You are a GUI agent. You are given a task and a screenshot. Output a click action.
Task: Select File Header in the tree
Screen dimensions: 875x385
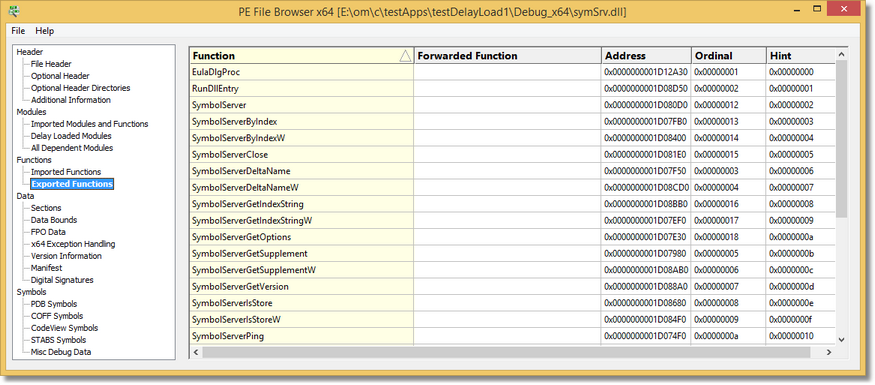(51, 64)
